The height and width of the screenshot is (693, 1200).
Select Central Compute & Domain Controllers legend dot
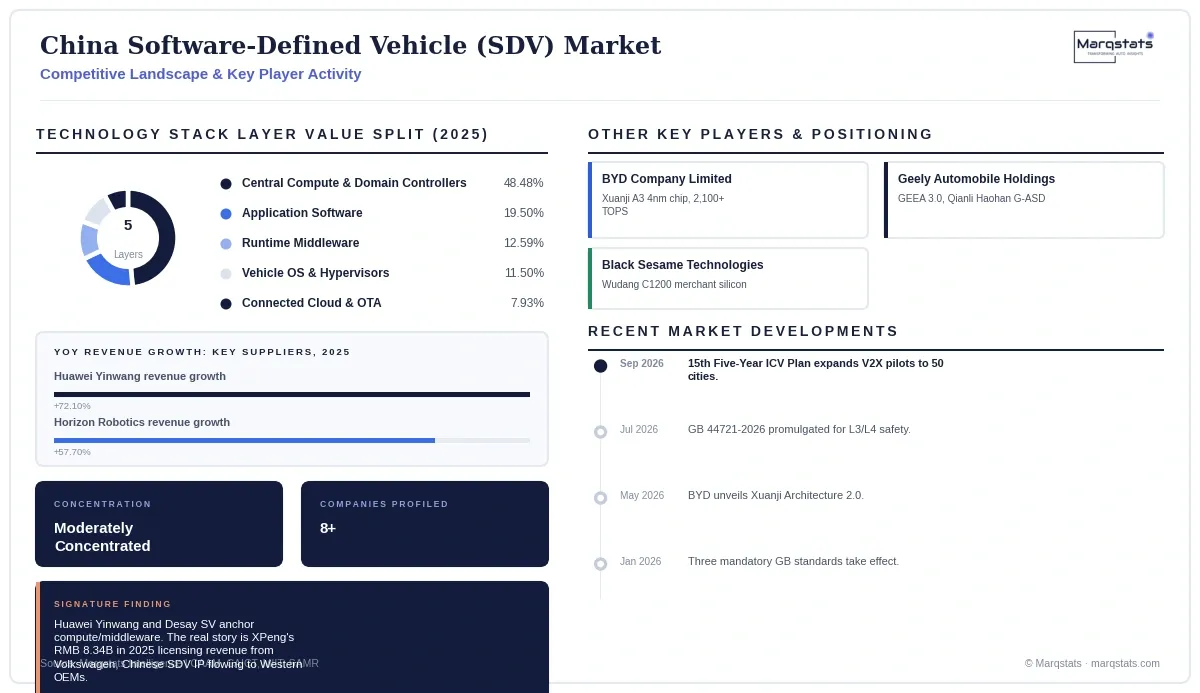226,184
